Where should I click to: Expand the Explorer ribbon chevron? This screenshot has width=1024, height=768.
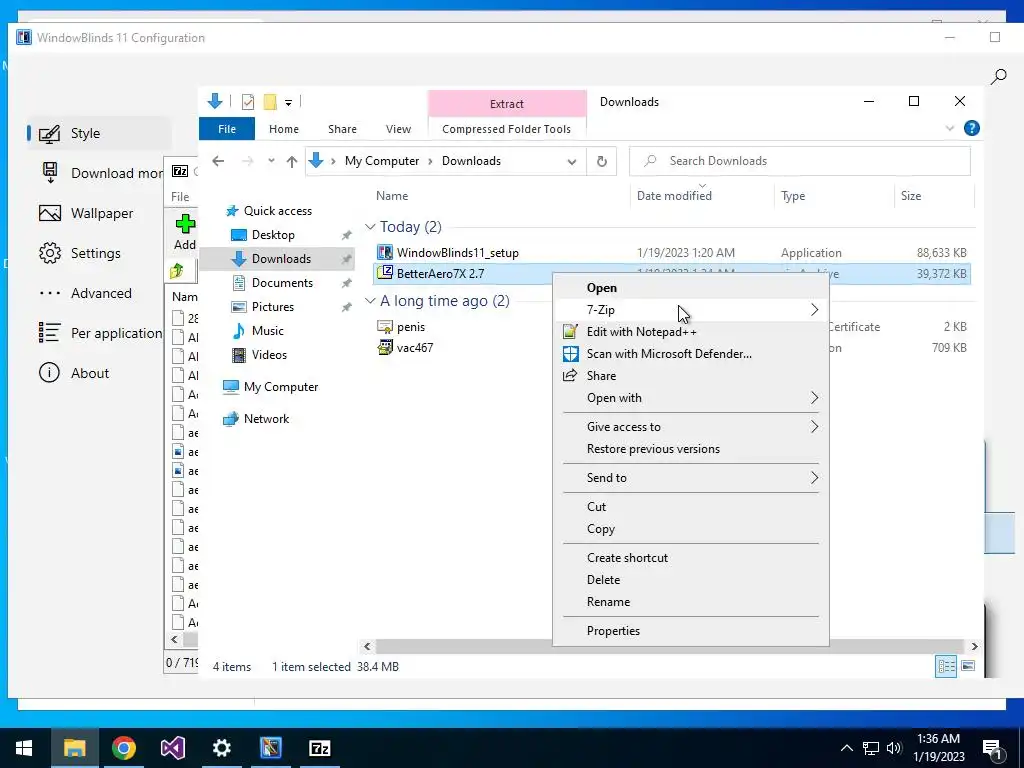950,128
